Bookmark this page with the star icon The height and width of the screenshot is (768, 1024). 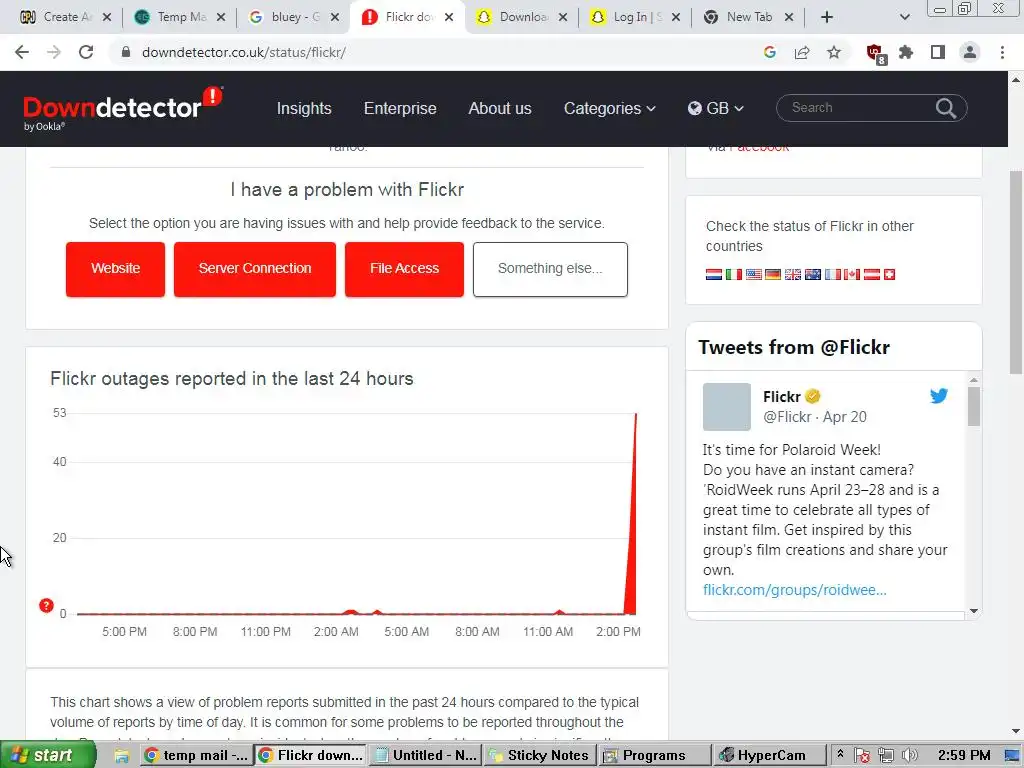click(x=834, y=52)
